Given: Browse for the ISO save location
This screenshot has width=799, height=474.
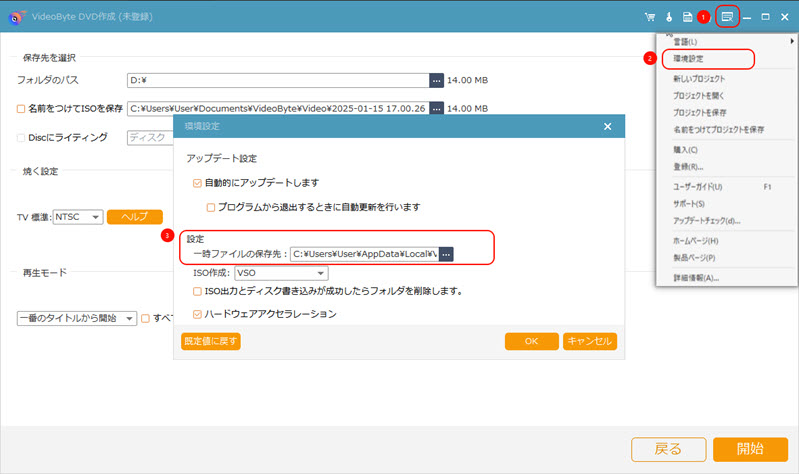Looking at the screenshot, I should (436, 109).
